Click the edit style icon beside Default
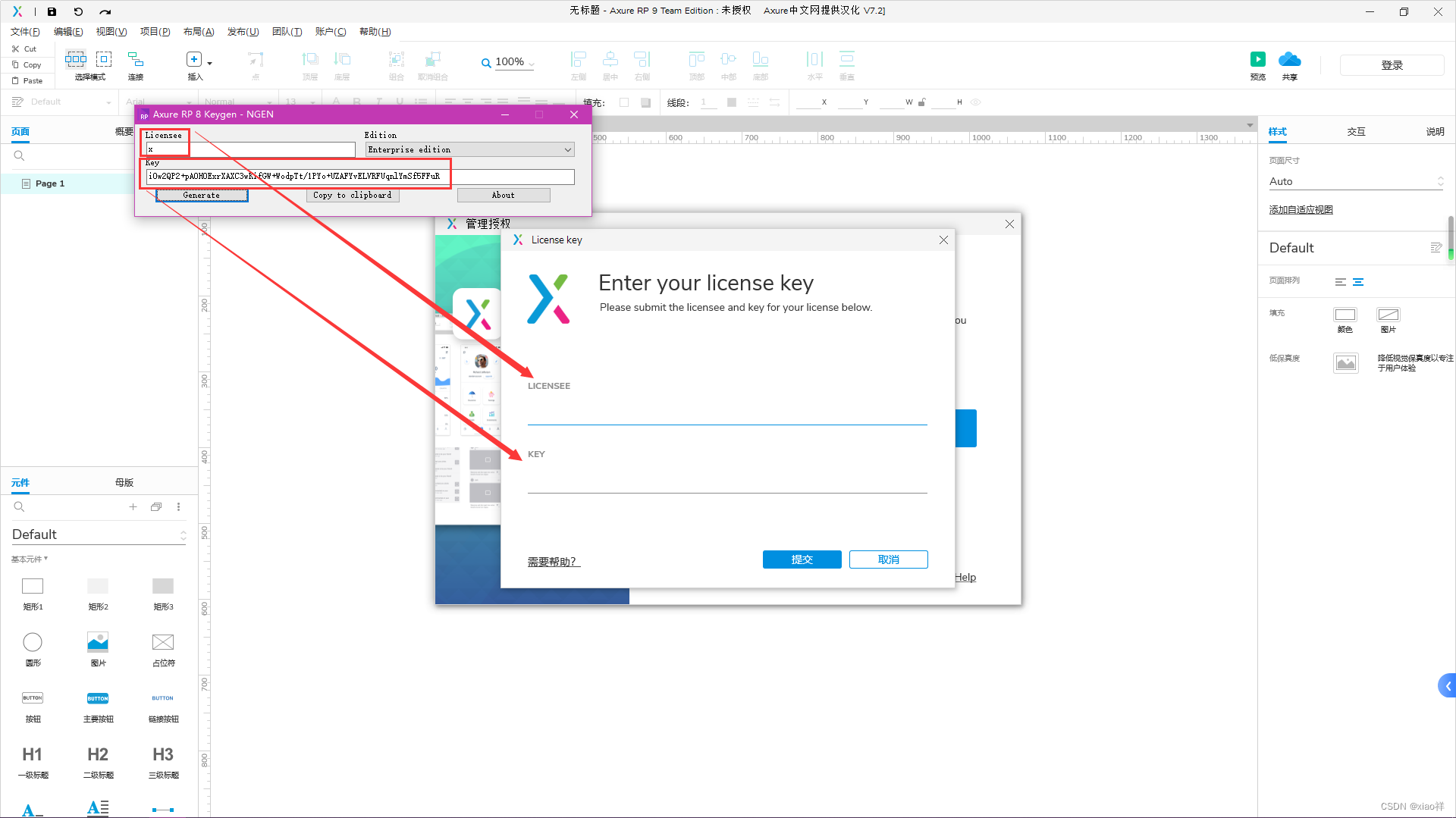 coord(1436,248)
